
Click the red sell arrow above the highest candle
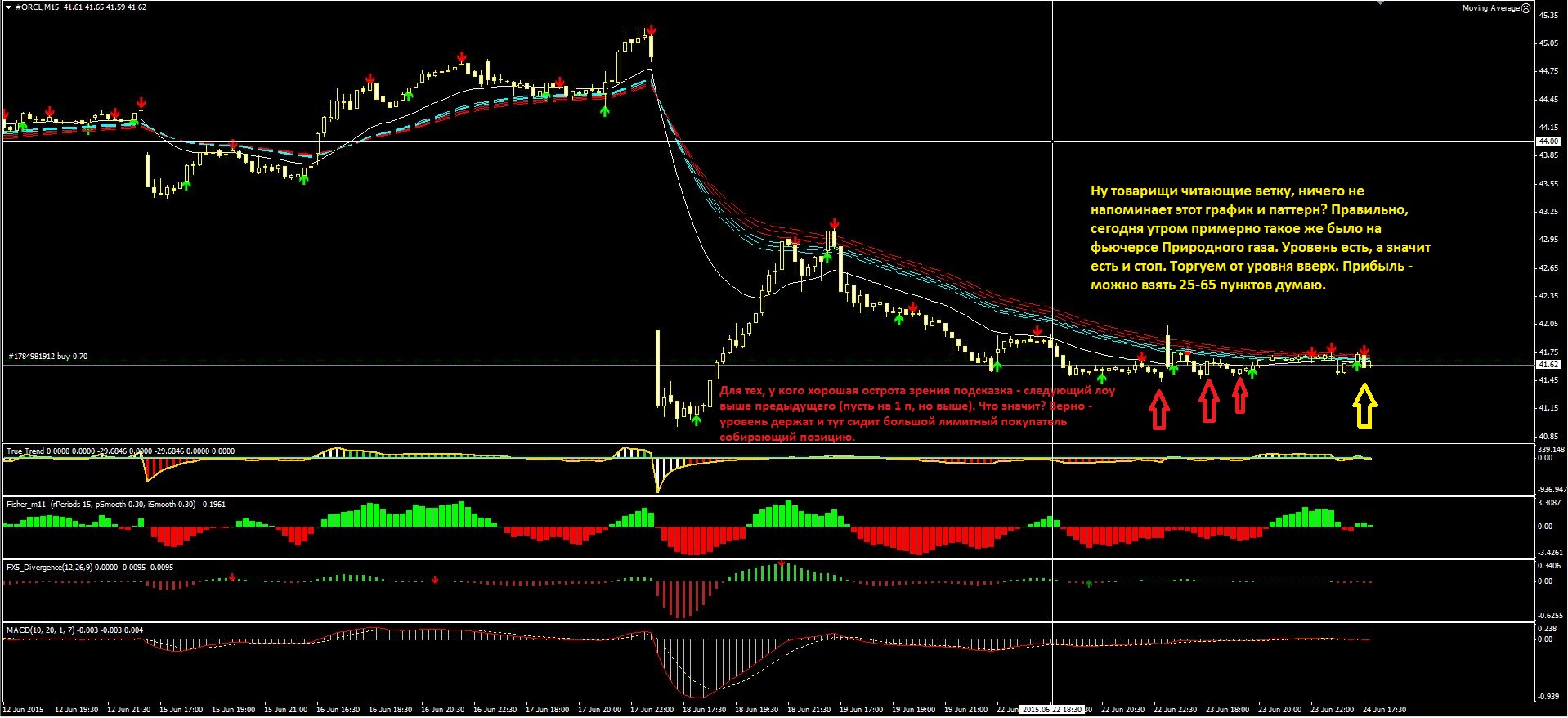651,29
